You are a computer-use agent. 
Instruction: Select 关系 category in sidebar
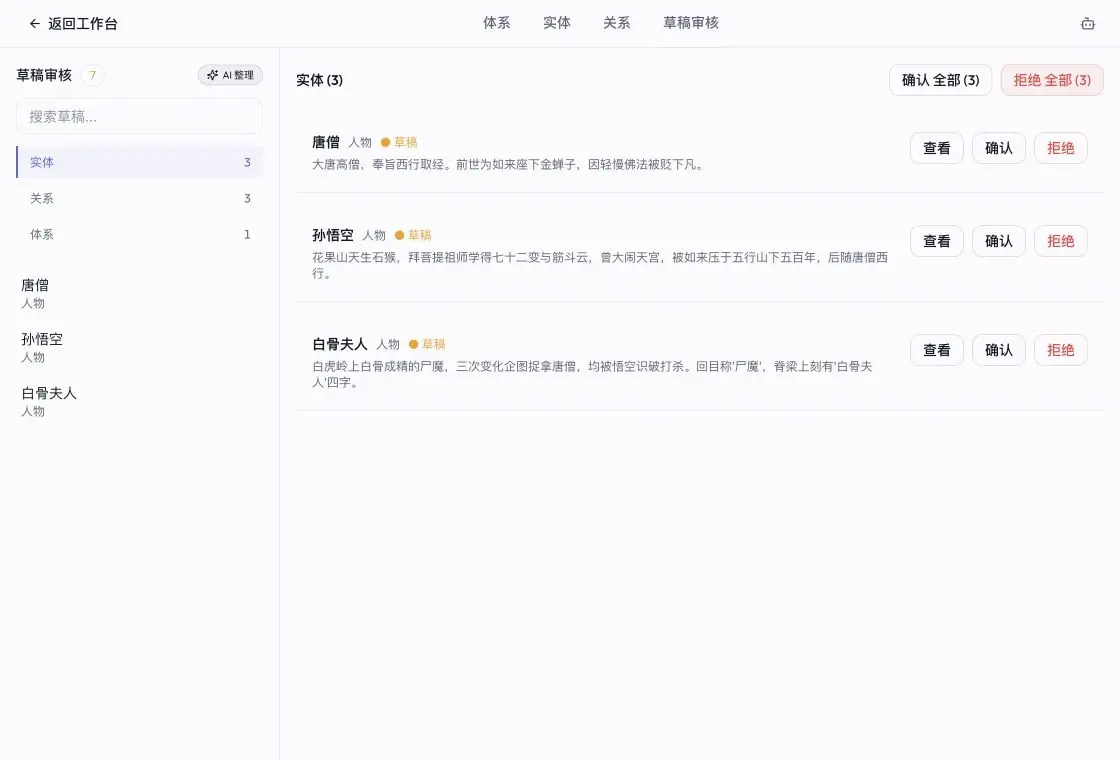tap(140, 198)
